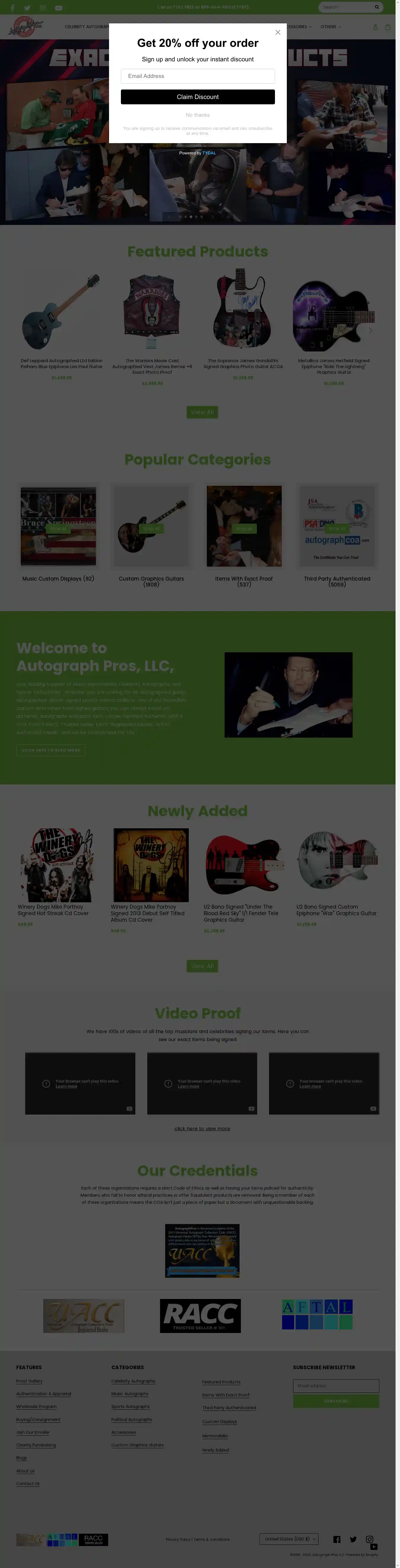Image resolution: width=400 pixels, height=1568 pixels.
Task: Open Celebrity Autographs menu item
Action: [x=87, y=27]
